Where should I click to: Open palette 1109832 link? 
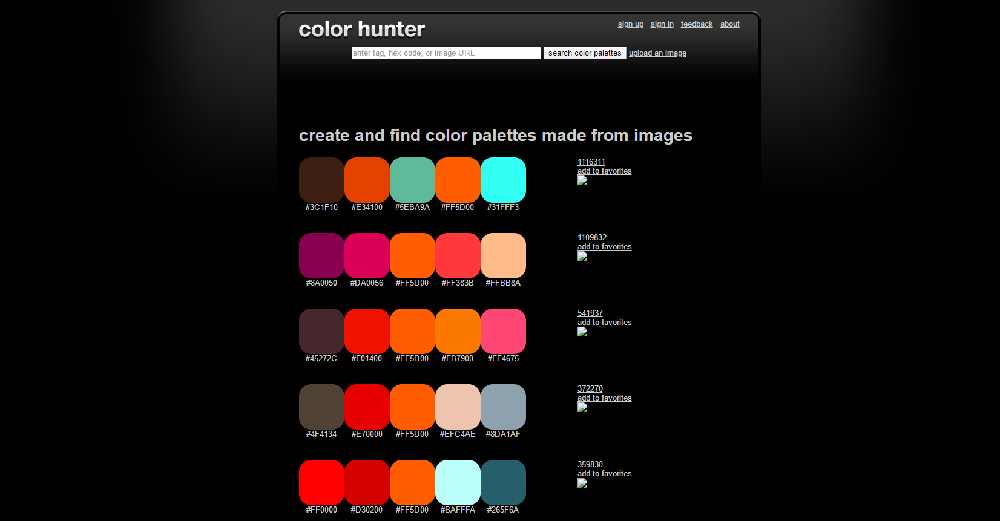pyautogui.click(x=592, y=237)
